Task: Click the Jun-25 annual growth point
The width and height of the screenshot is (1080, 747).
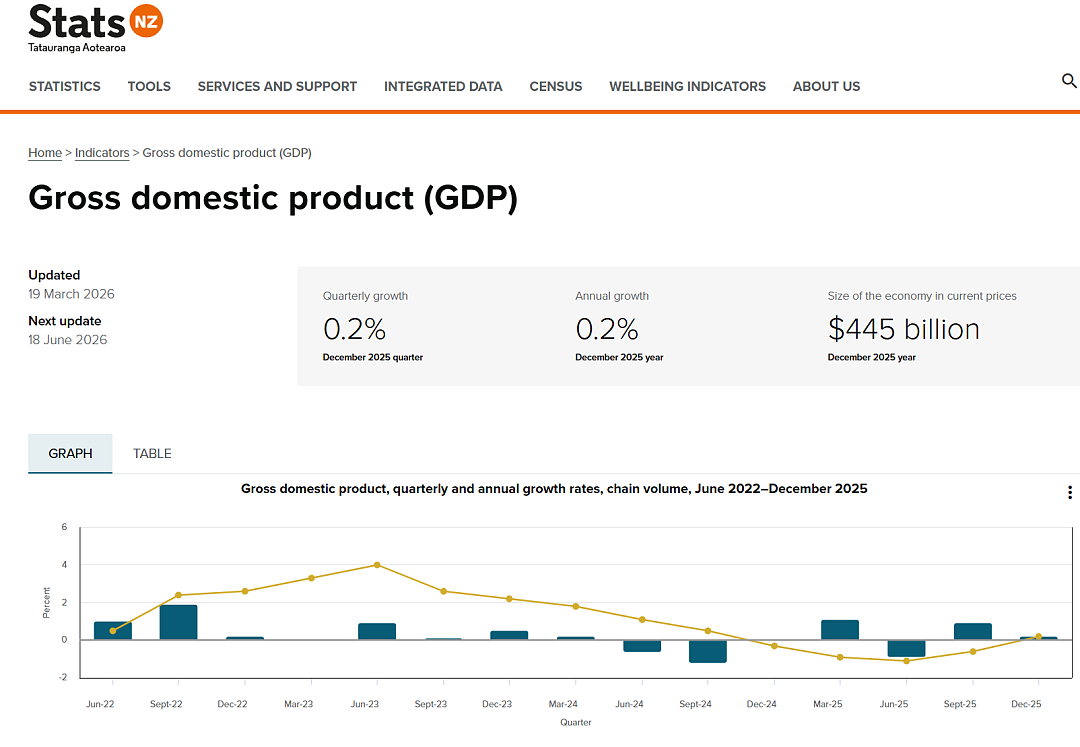Action: [x=906, y=661]
